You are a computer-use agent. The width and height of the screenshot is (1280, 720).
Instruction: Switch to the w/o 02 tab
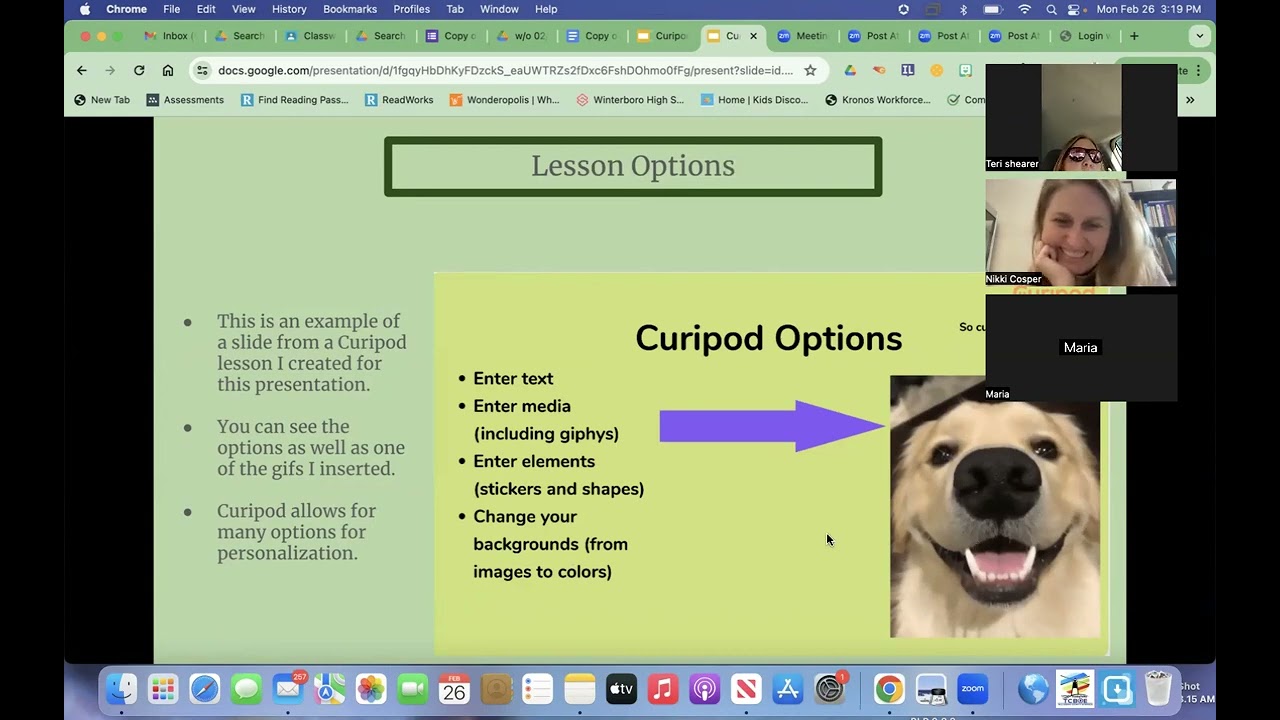tap(520, 36)
